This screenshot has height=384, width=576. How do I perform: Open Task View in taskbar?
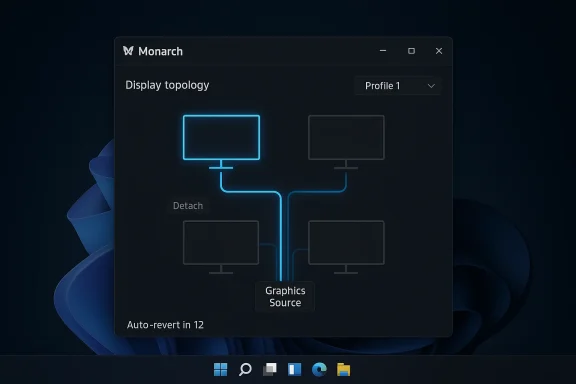270,370
